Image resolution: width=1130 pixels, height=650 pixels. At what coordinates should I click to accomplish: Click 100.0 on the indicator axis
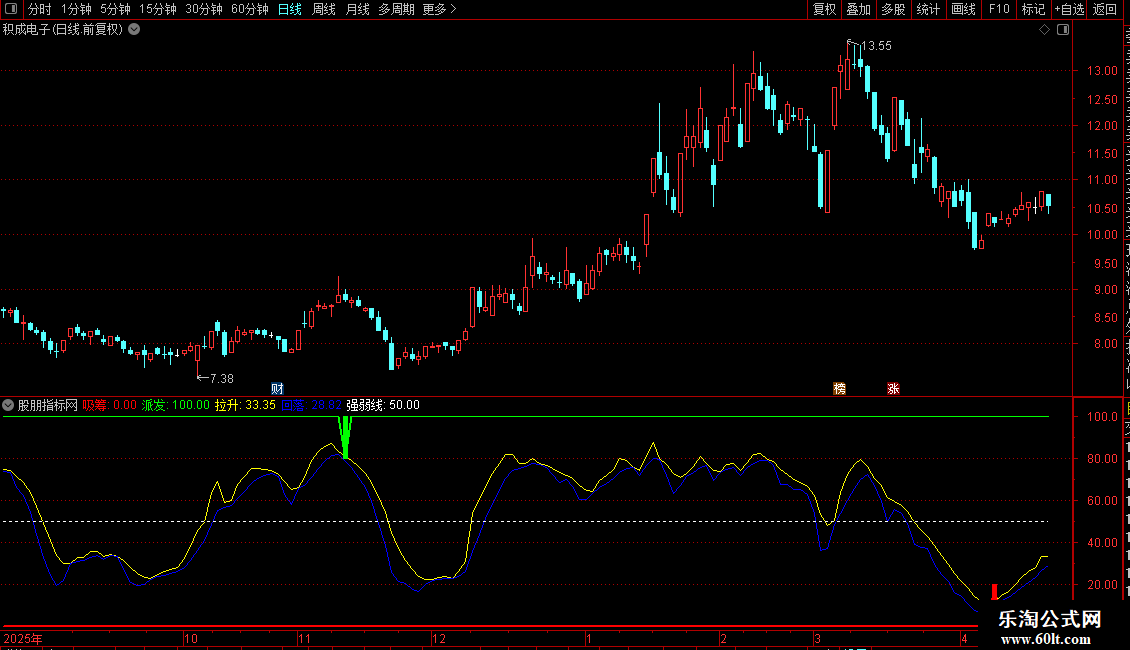pos(1102,417)
